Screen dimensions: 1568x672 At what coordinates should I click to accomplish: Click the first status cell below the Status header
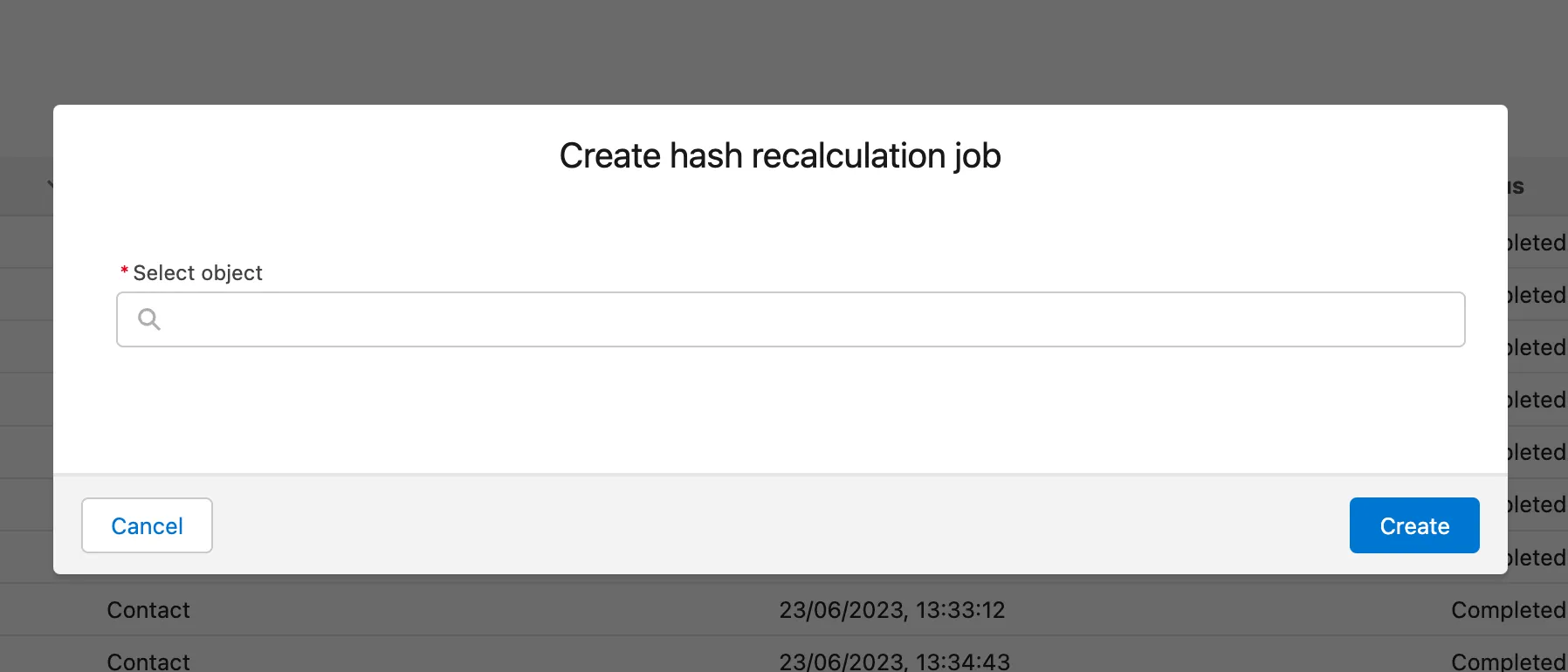[1537, 243]
